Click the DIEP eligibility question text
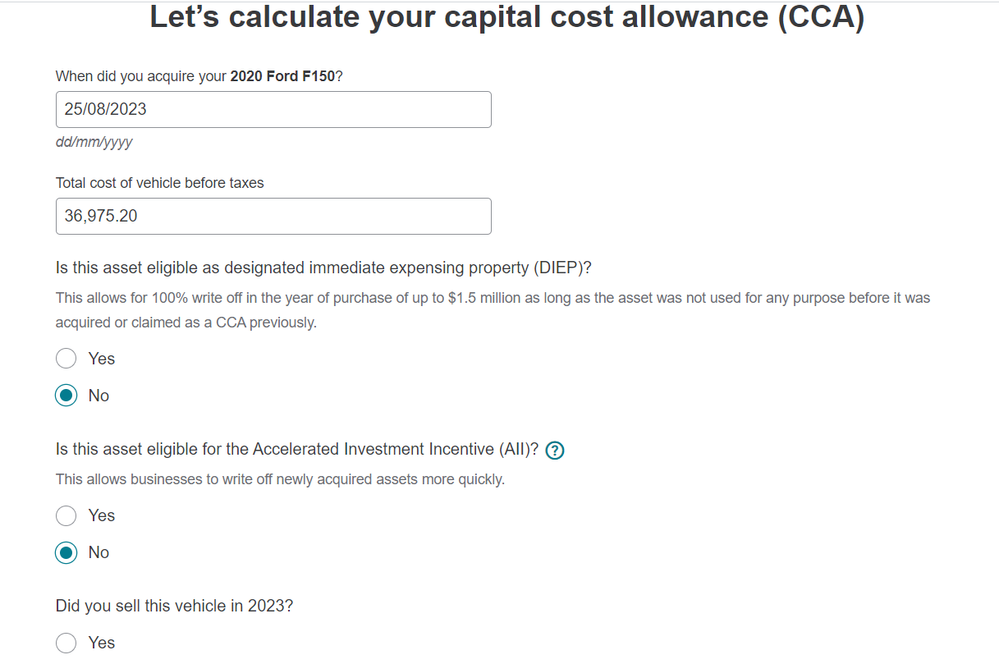This screenshot has width=999, height=659. tap(324, 268)
